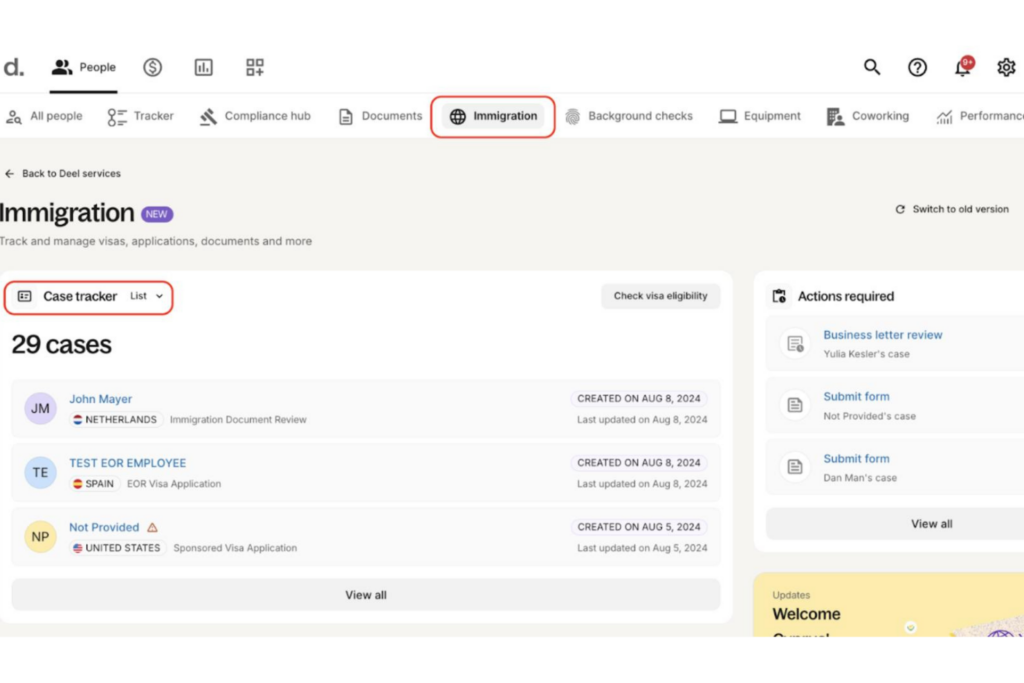
Task: Click the 29 cases heading
Action: click(61, 344)
